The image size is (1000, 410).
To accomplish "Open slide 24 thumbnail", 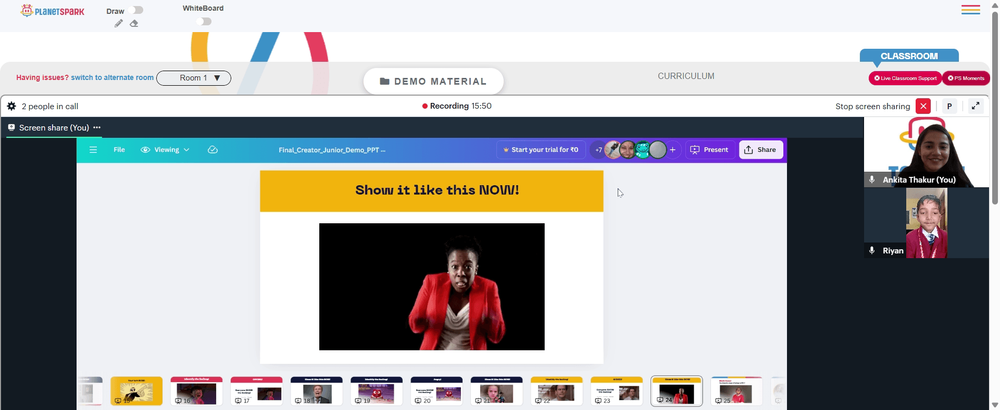I will tap(677, 391).
